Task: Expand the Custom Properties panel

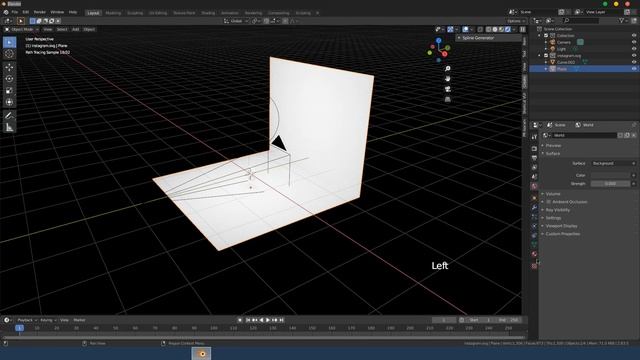Action: pyautogui.click(x=562, y=234)
